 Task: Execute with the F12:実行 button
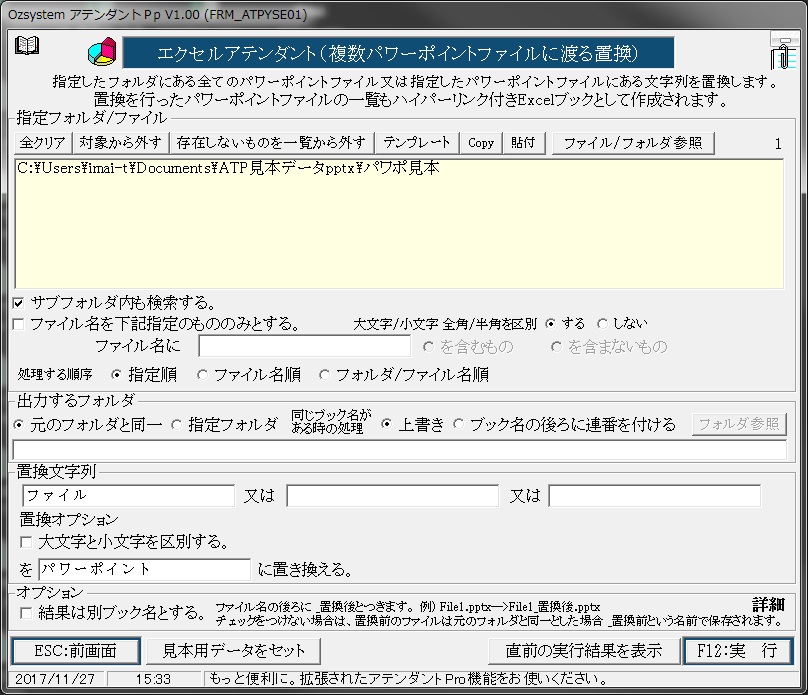[738, 650]
